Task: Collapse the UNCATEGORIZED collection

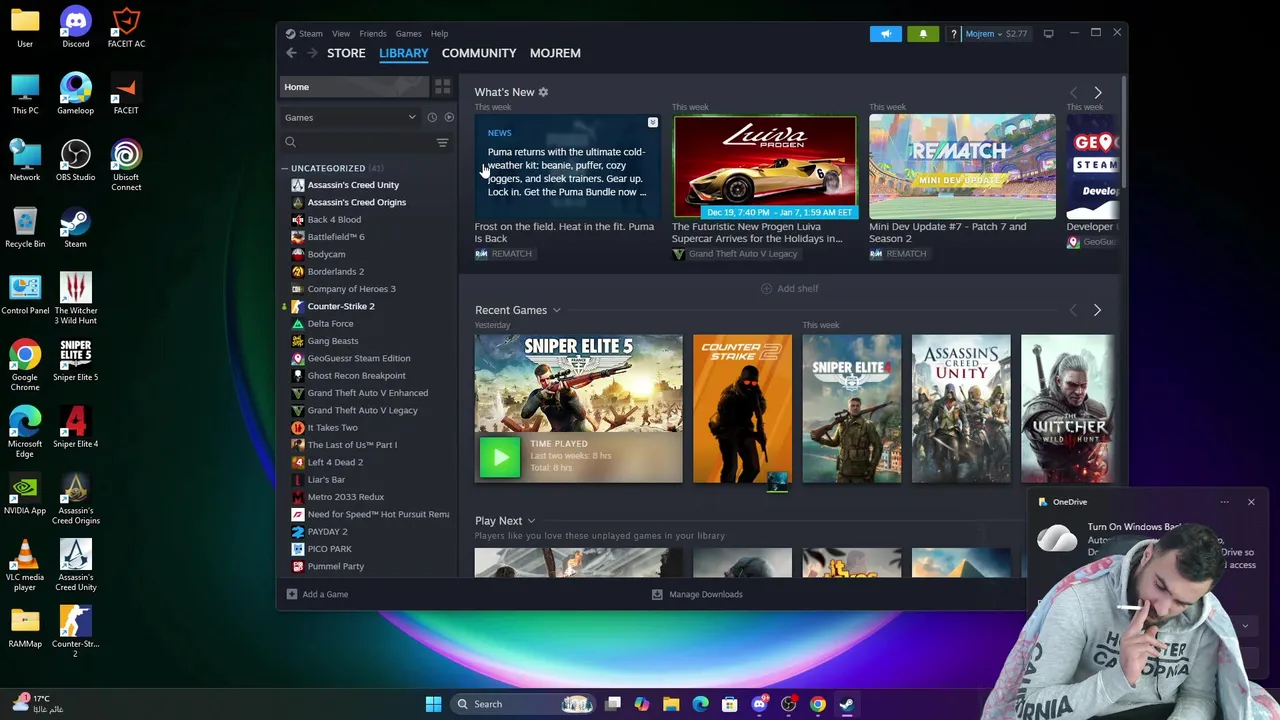Action: [x=284, y=168]
